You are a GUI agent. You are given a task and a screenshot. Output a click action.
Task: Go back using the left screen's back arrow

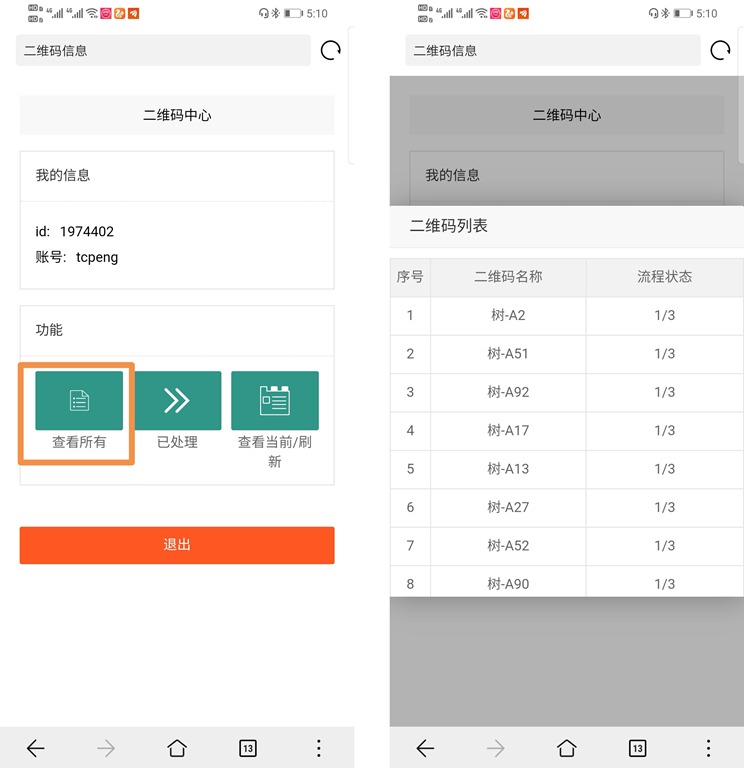tap(36, 748)
